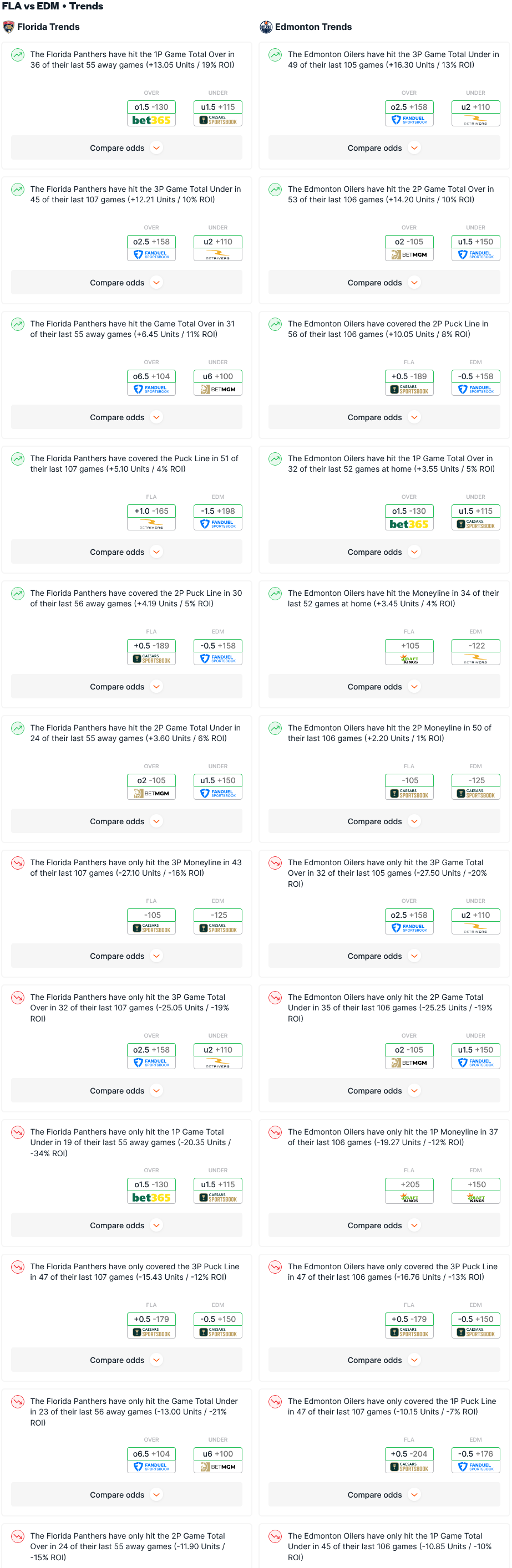Click the red downtrend icon on Florida 3P Moneyline trend

click(18, 862)
